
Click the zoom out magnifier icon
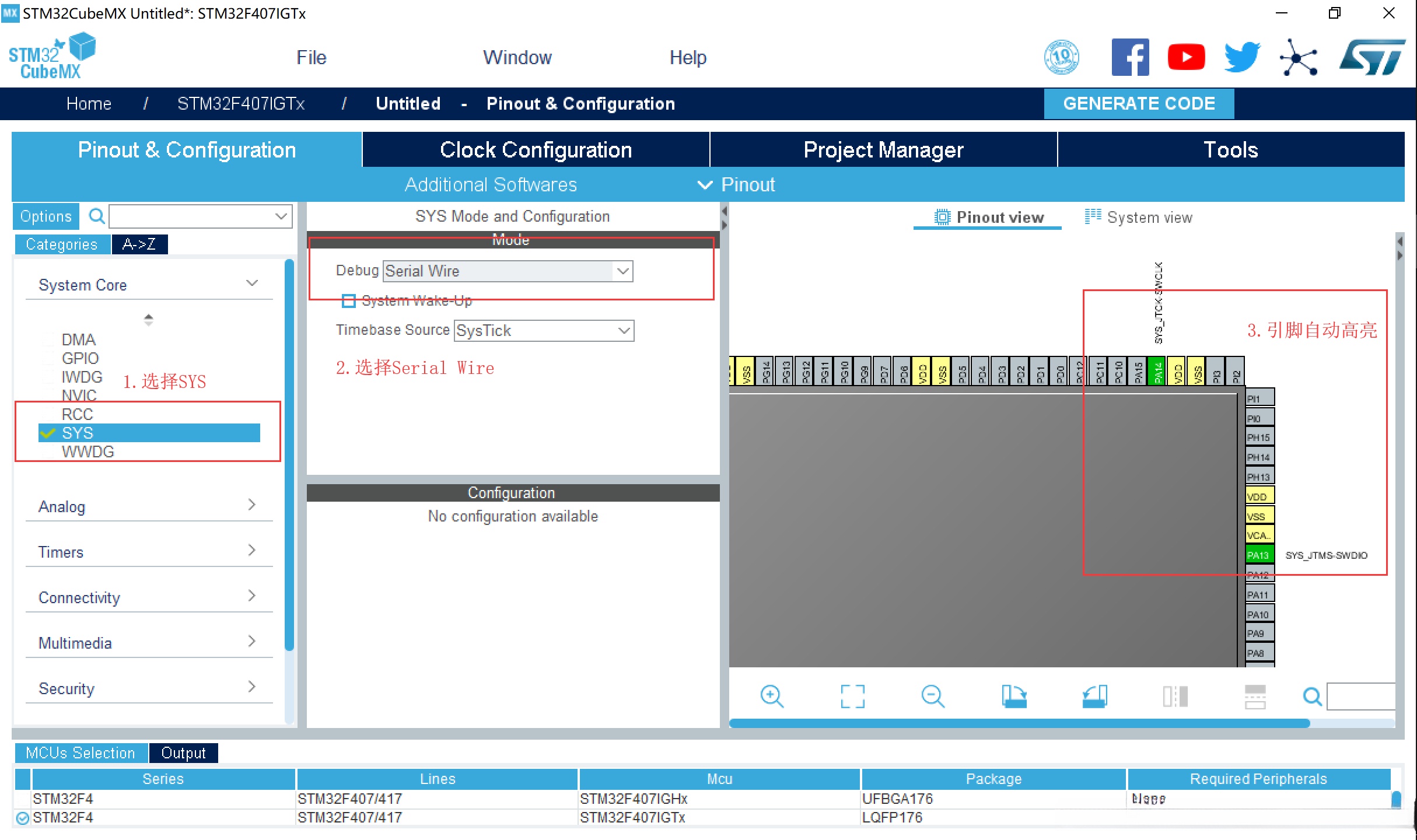coord(932,696)
